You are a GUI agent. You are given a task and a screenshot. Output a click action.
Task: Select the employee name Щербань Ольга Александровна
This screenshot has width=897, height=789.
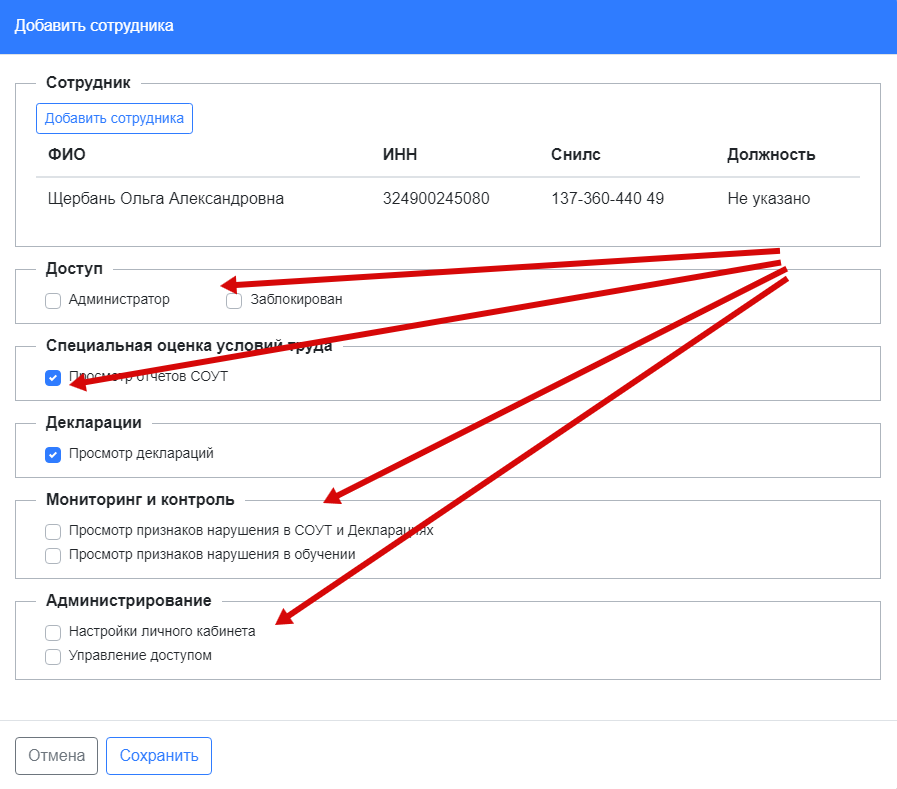[166, 199]
